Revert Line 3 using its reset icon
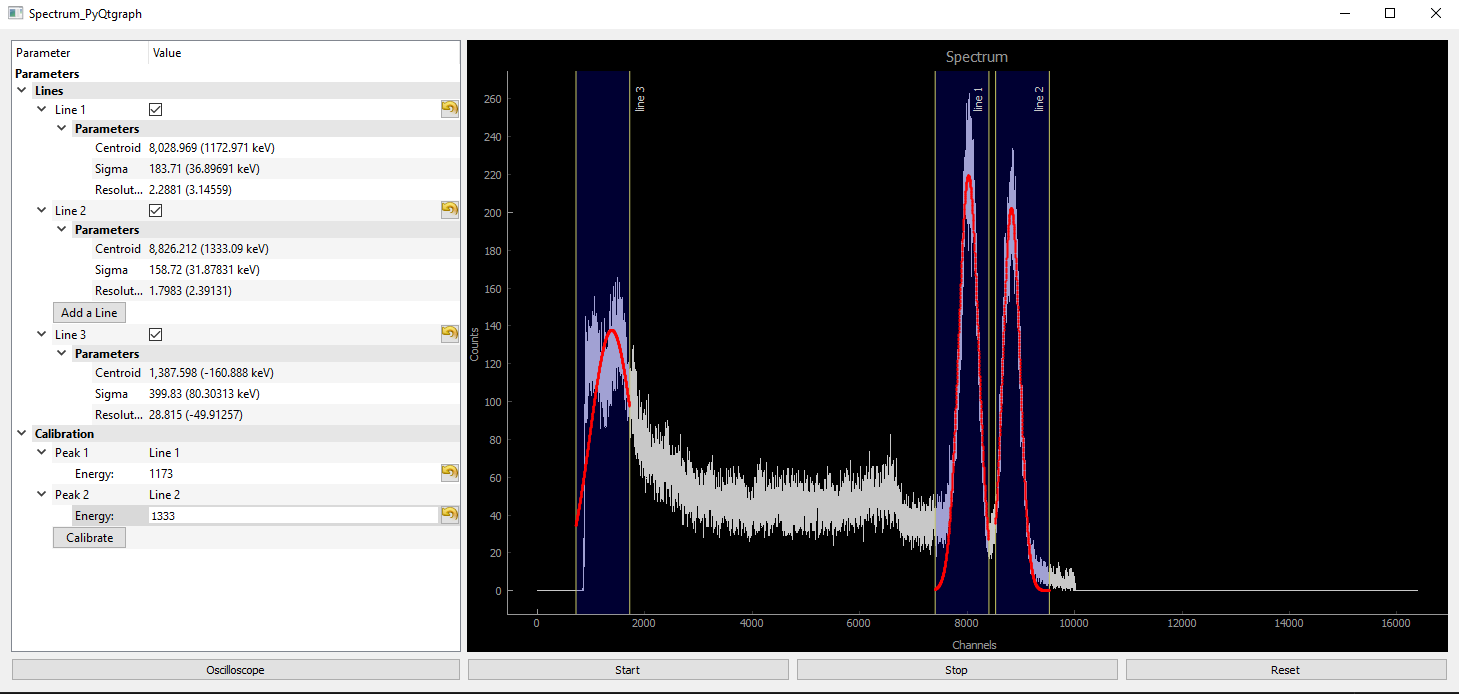1459x694 pixels. tap(449, 334)
